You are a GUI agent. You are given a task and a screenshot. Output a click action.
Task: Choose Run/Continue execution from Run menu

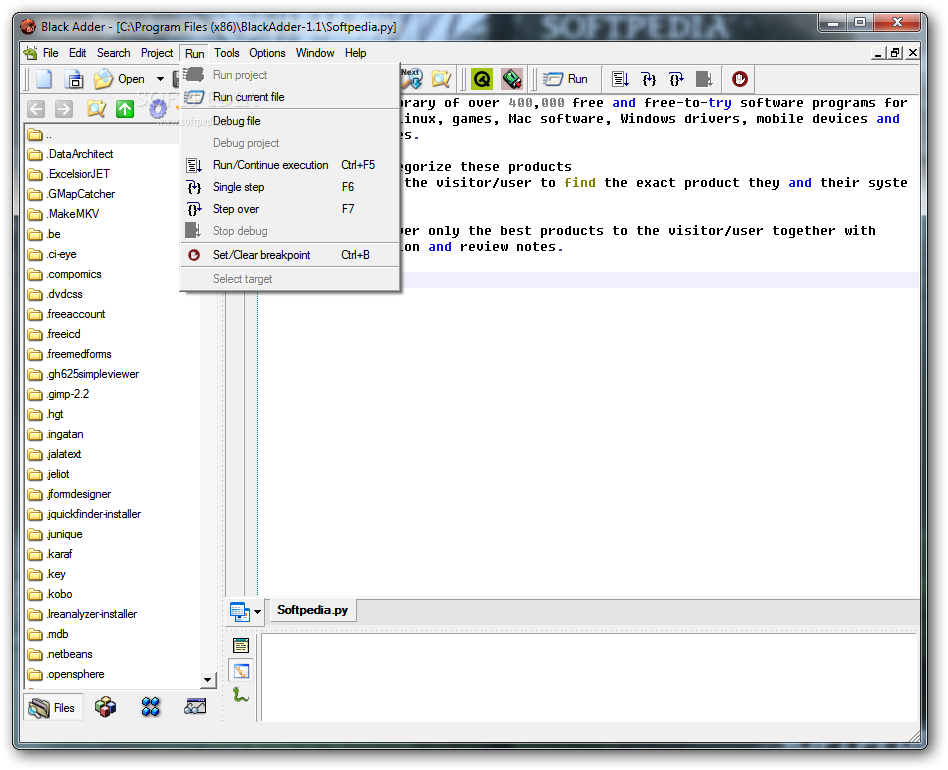(x=290, y=165)
